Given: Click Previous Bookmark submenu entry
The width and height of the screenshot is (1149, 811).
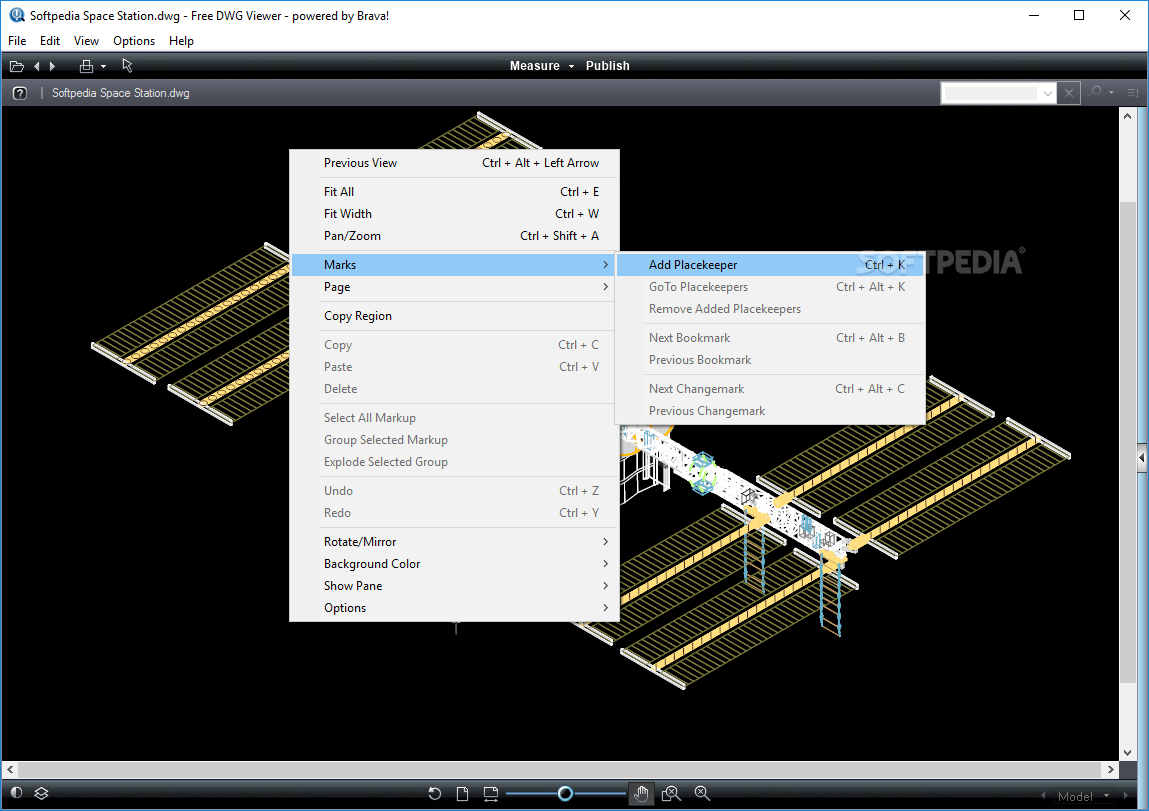Looking at the screenshot, I should tap(769, 360).
